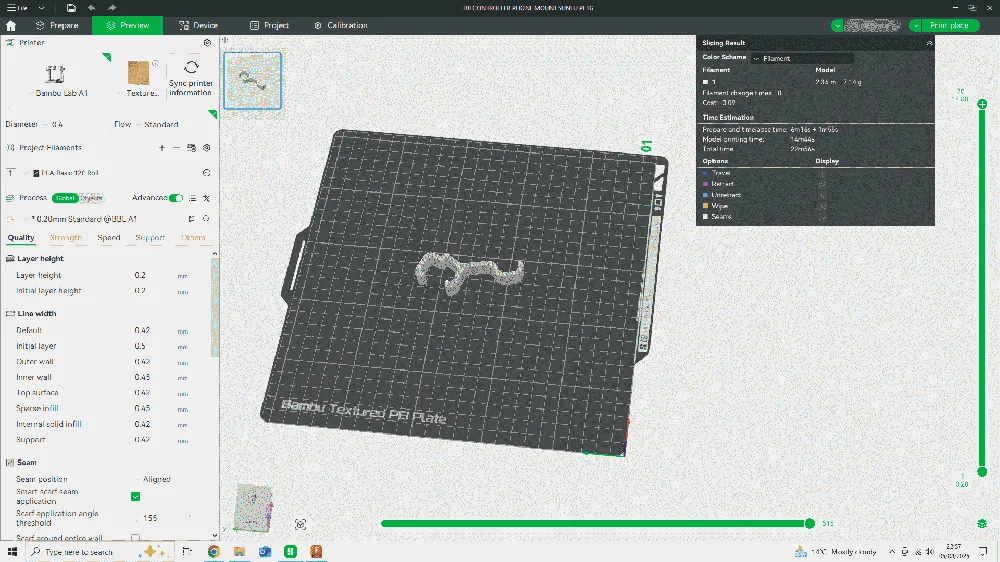Viewport: 1000px width, 562px height.
Task: Switch to the Calibration tab
Action: pos(341,26)
